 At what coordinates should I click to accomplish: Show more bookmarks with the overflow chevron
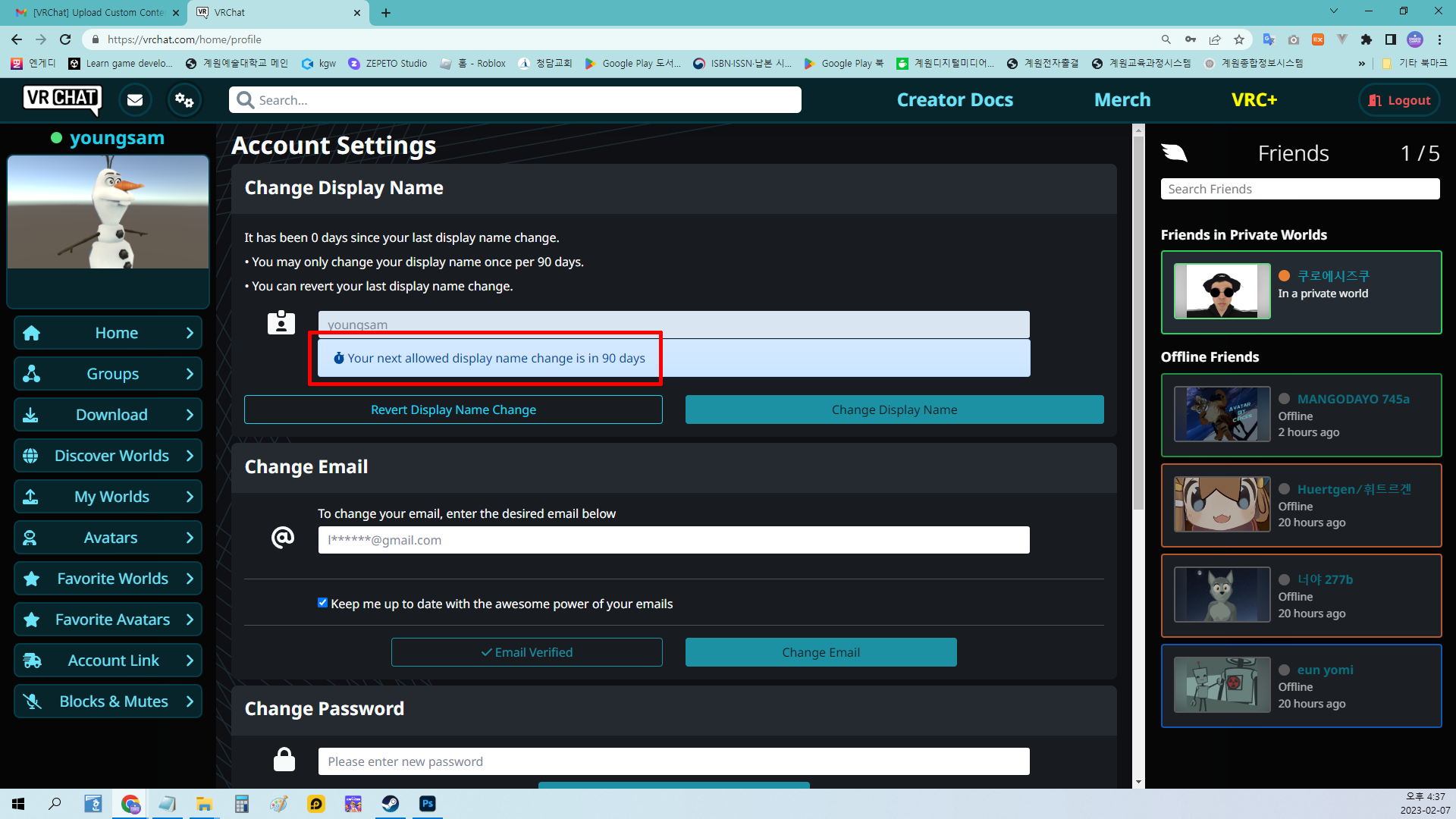pyautogui.click(x=1362, y=64)
